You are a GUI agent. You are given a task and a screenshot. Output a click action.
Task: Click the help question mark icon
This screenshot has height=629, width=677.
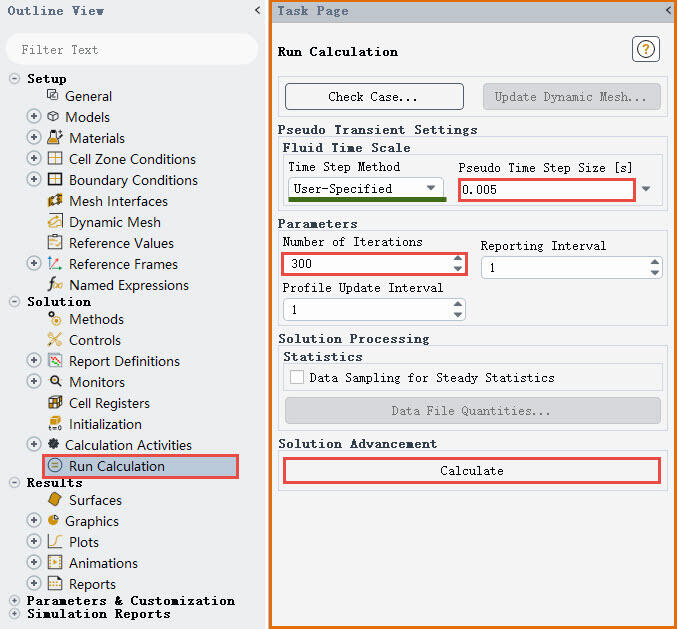point(647,49)
